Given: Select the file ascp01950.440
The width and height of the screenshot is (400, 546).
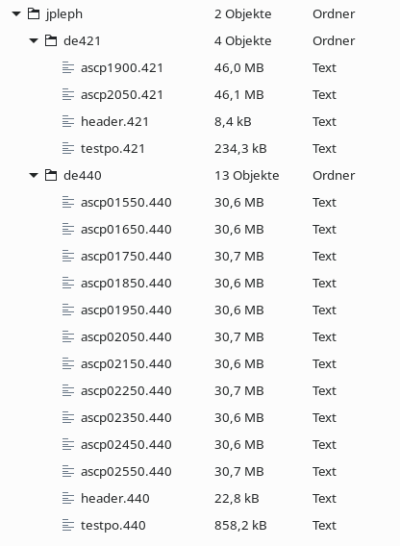Looking at the screenshot, I should [126, 310].
